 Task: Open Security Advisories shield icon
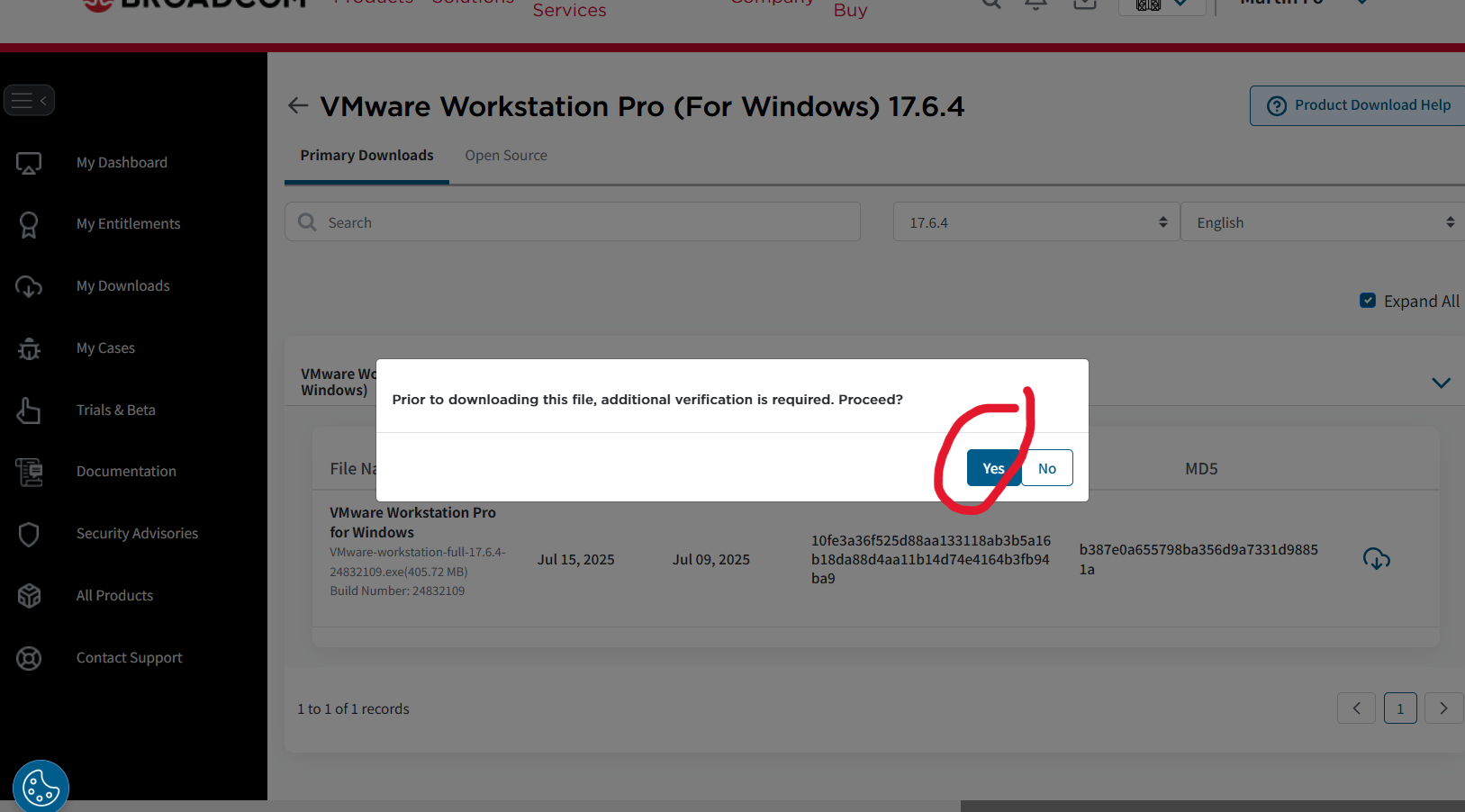(29, 534)
